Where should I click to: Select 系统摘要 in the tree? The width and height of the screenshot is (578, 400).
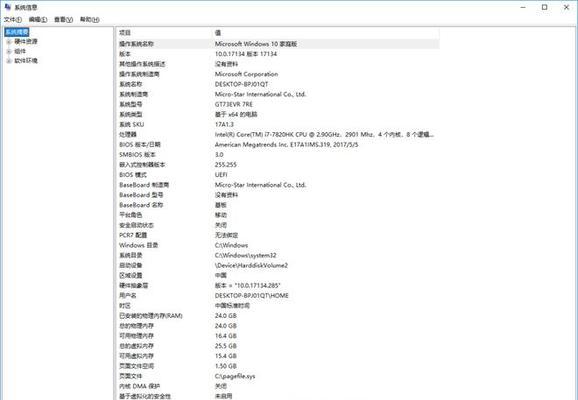pos(17,32)
